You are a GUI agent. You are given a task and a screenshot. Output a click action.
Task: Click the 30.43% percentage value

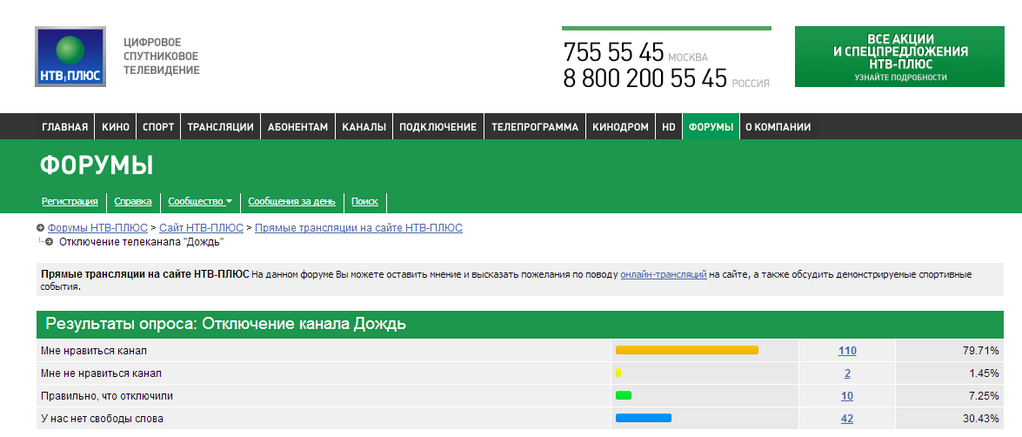tap(981, 419)
